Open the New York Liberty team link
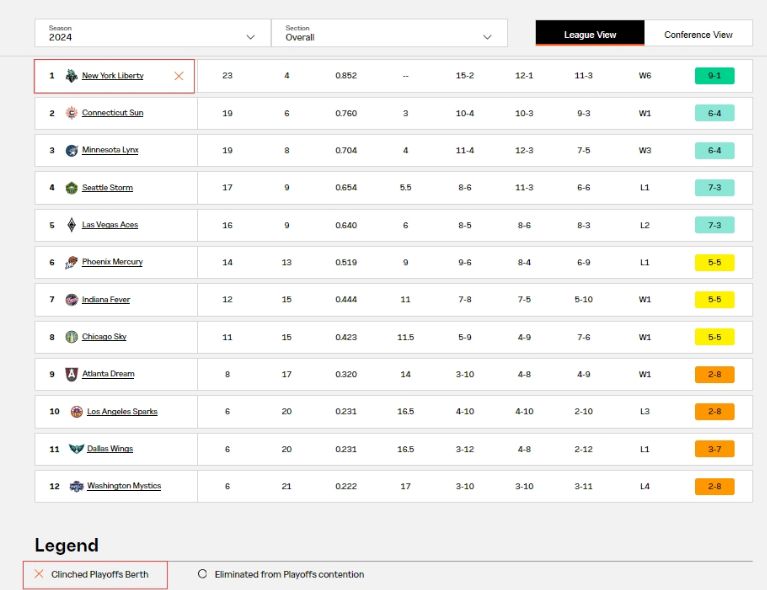Screen dimensions: 767x590 [x=113, y=76]
